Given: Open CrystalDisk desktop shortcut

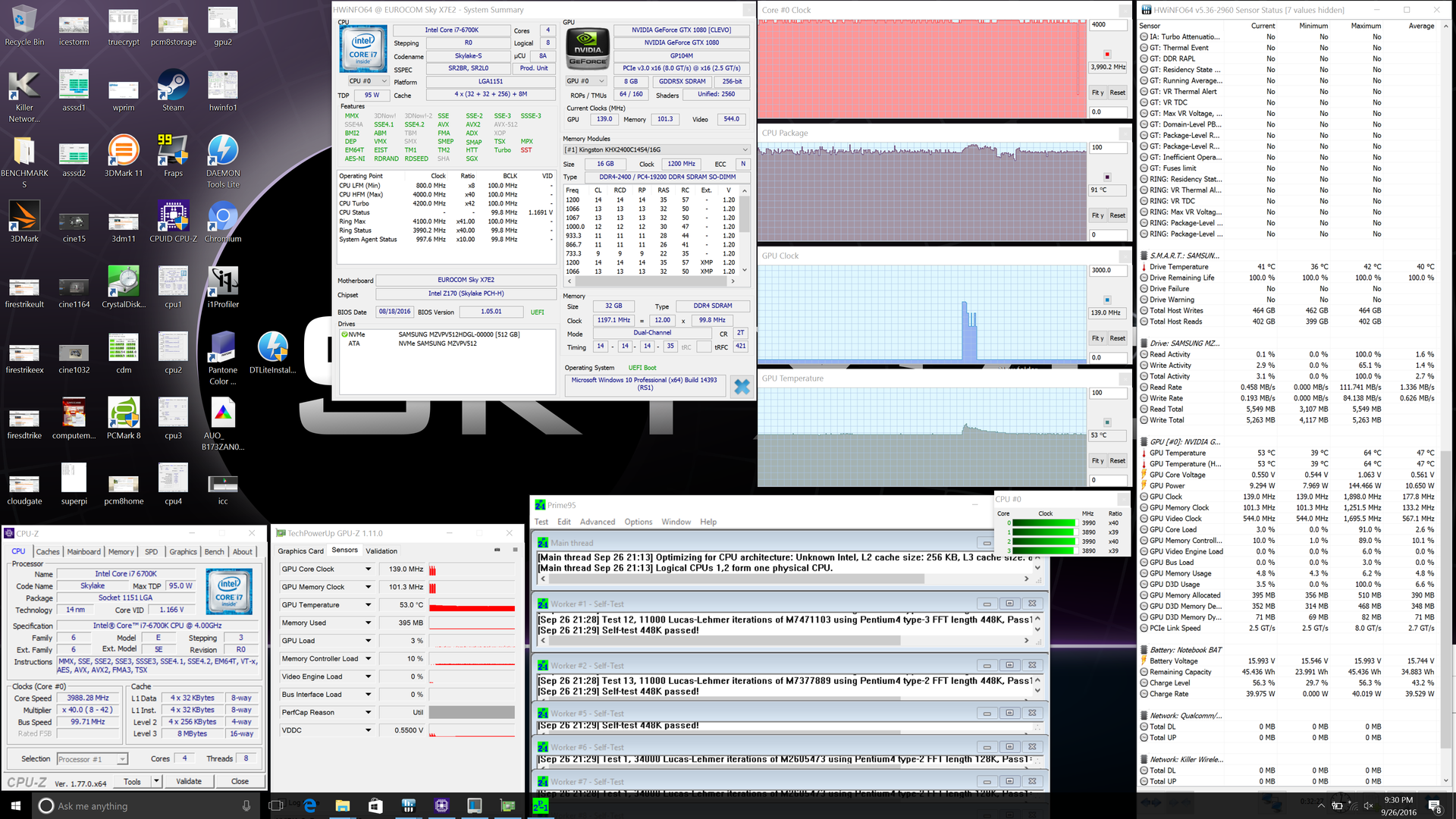Looking at the screenshot, I should pos(124,287).
